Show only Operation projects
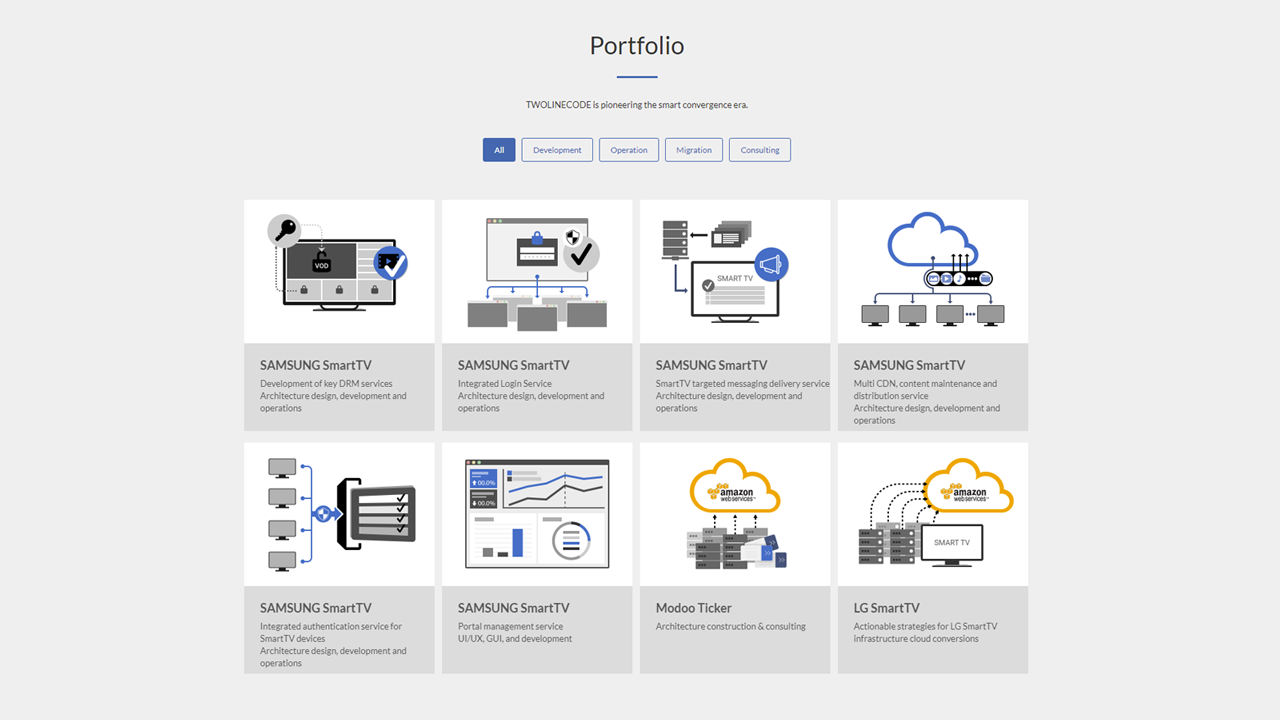The width and height of the screenshot is (1280, 720). coord(629,150)
